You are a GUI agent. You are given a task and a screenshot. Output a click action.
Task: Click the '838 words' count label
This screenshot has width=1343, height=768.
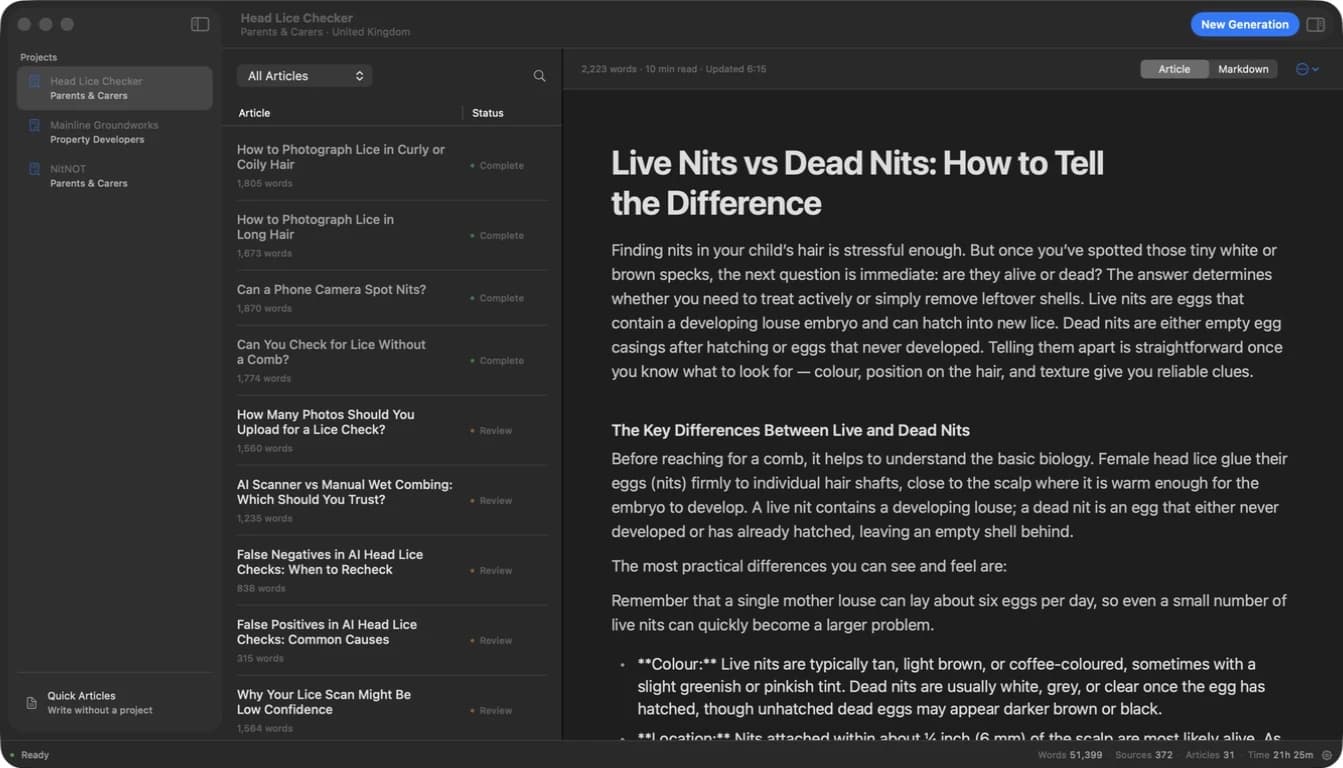pos(261,589)
